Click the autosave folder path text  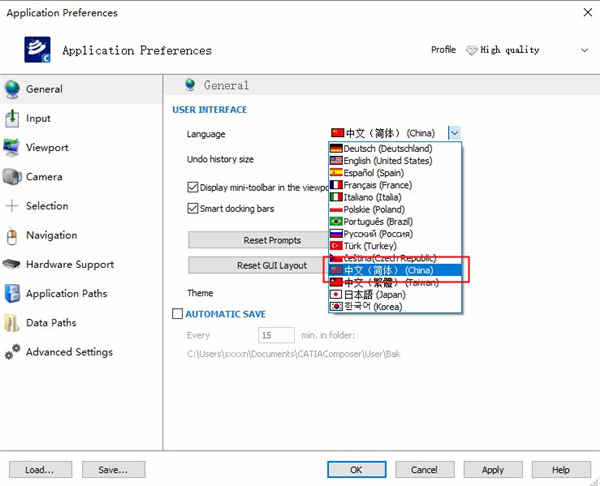click(293, 354)
